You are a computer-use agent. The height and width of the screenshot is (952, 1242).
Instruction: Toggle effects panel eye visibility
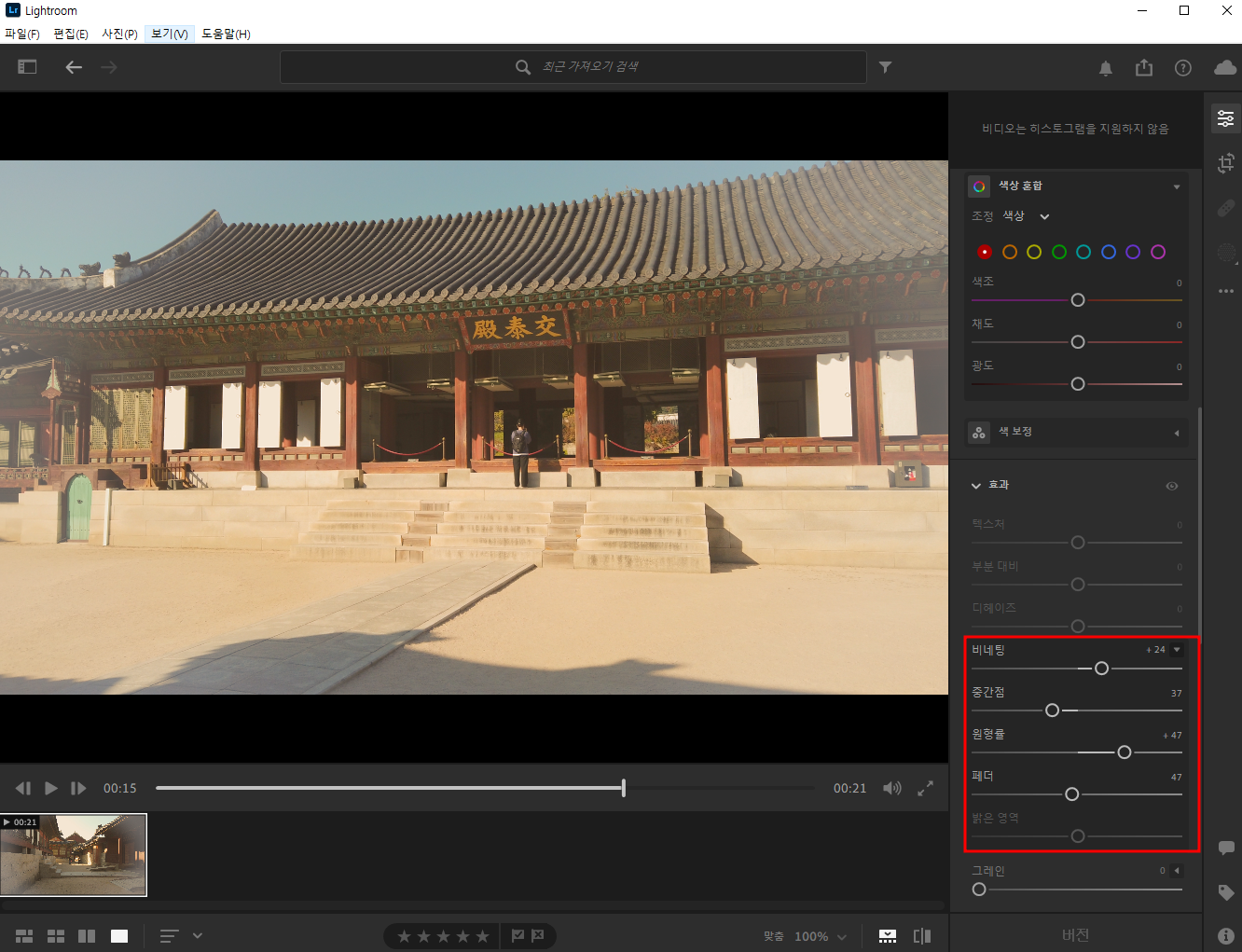coord(1172,486)
